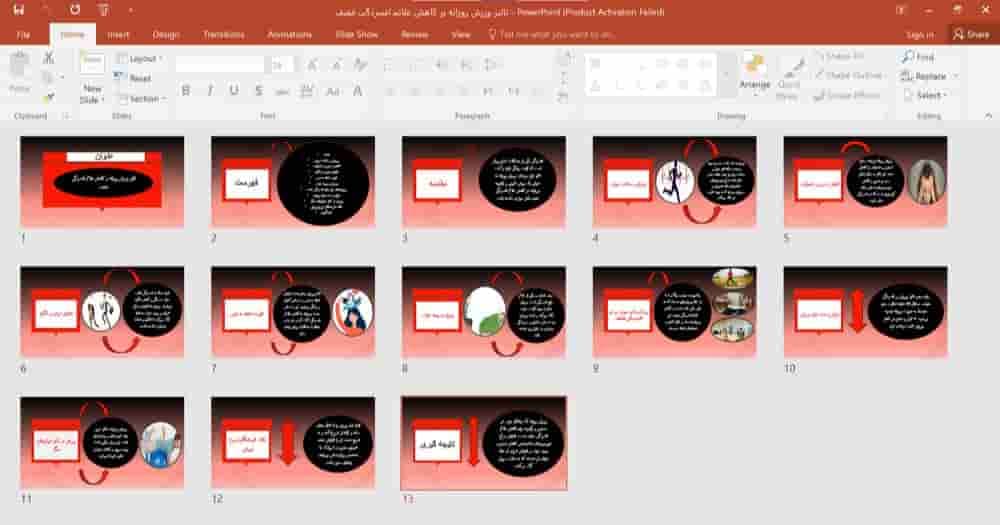Open the Section dropdown
Viewport: 1000px width, 525px height.
(x=142, y=98)
